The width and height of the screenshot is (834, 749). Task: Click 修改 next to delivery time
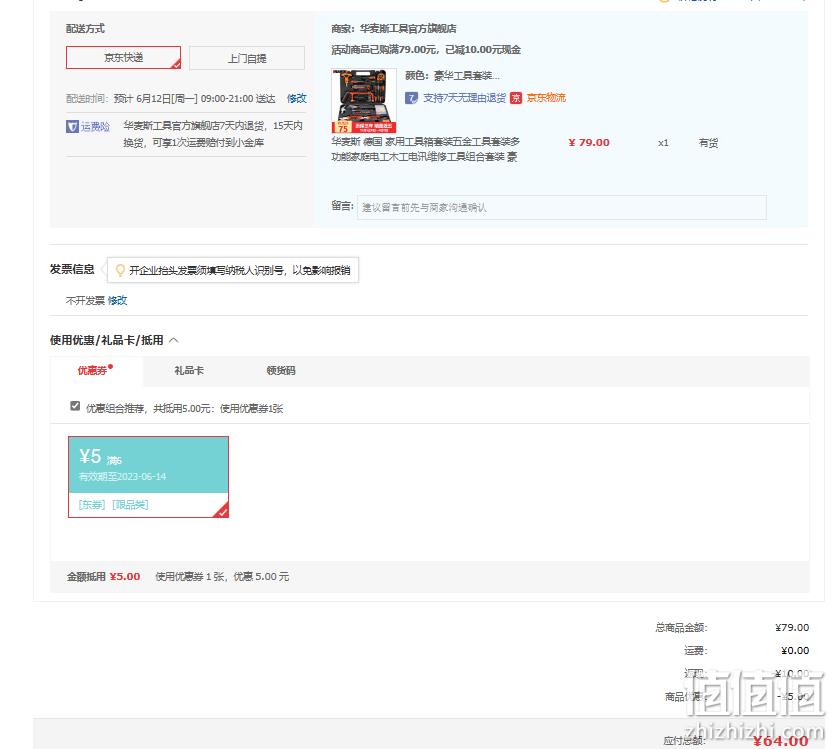[x=296, y=98]
